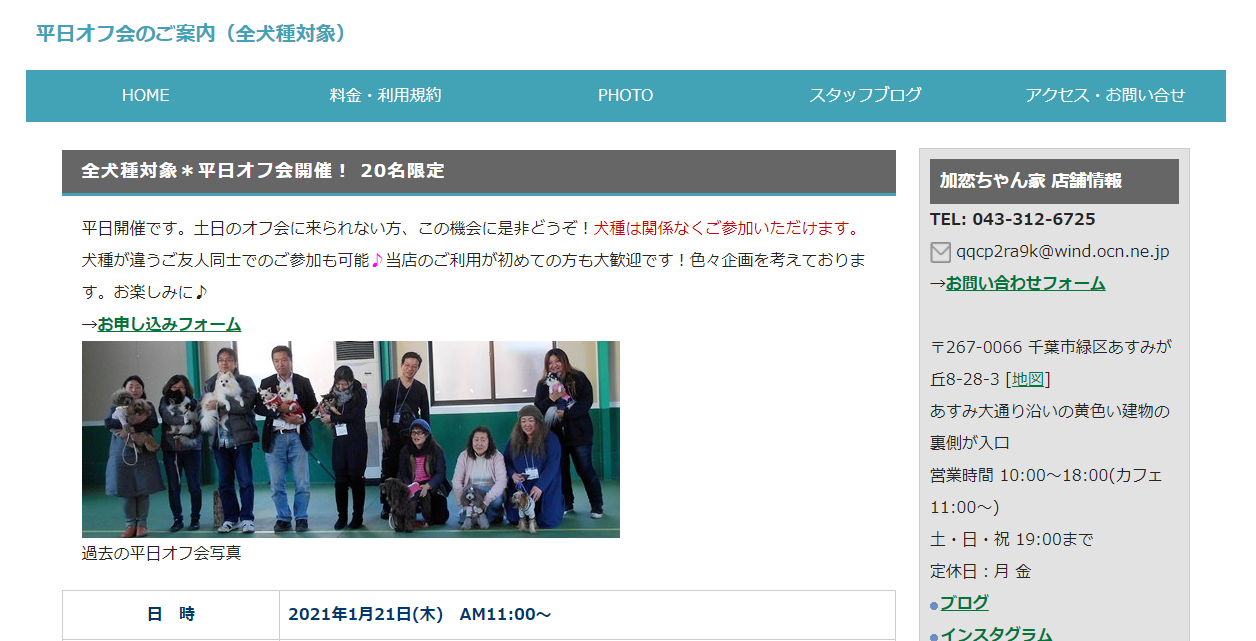The height and width of the screenshot is (641, 1256).
Task: Open the PHOTO menu item
Action: pyautogui.click(x=625, y=95)
